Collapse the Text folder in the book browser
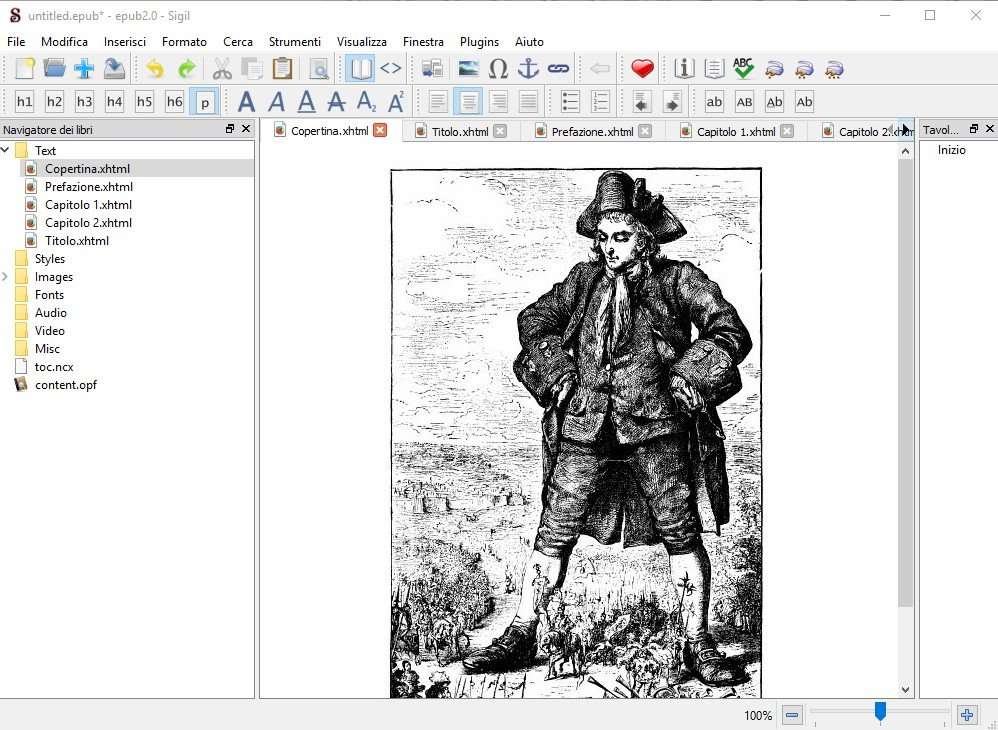The image size is (998, 730). tap(6, 151)
